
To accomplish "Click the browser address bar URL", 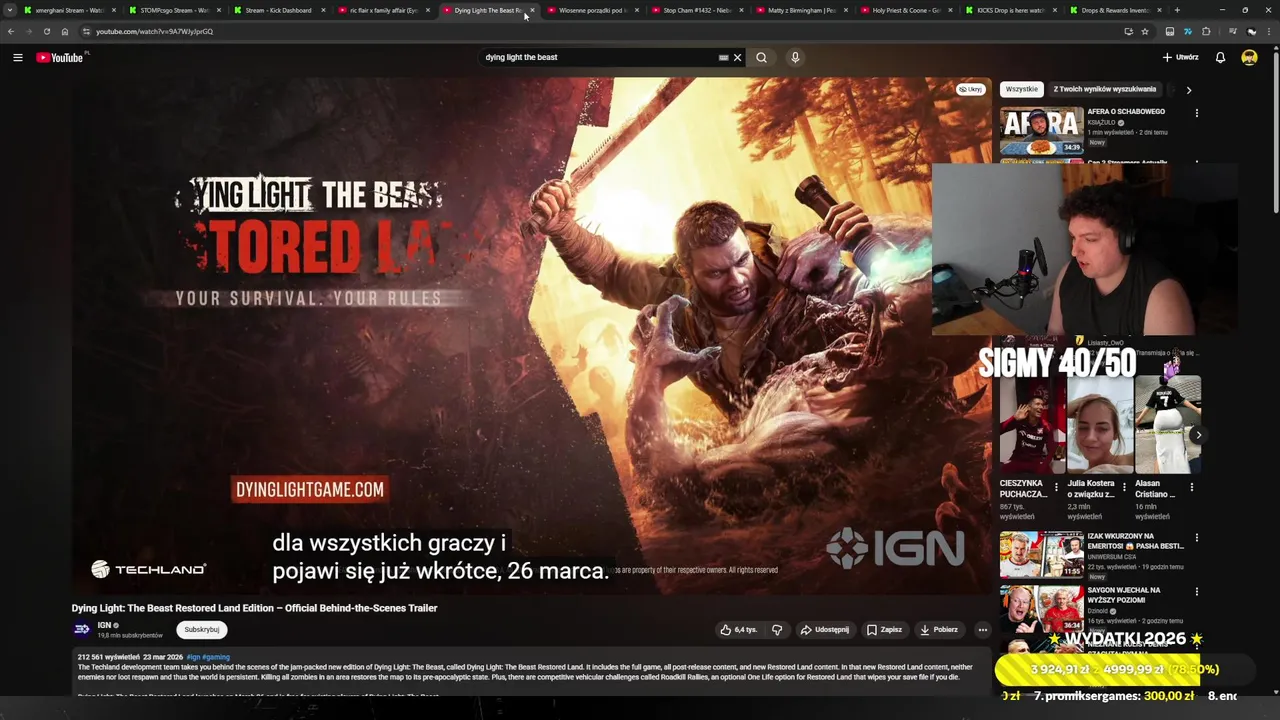I will tap(154, 31).
